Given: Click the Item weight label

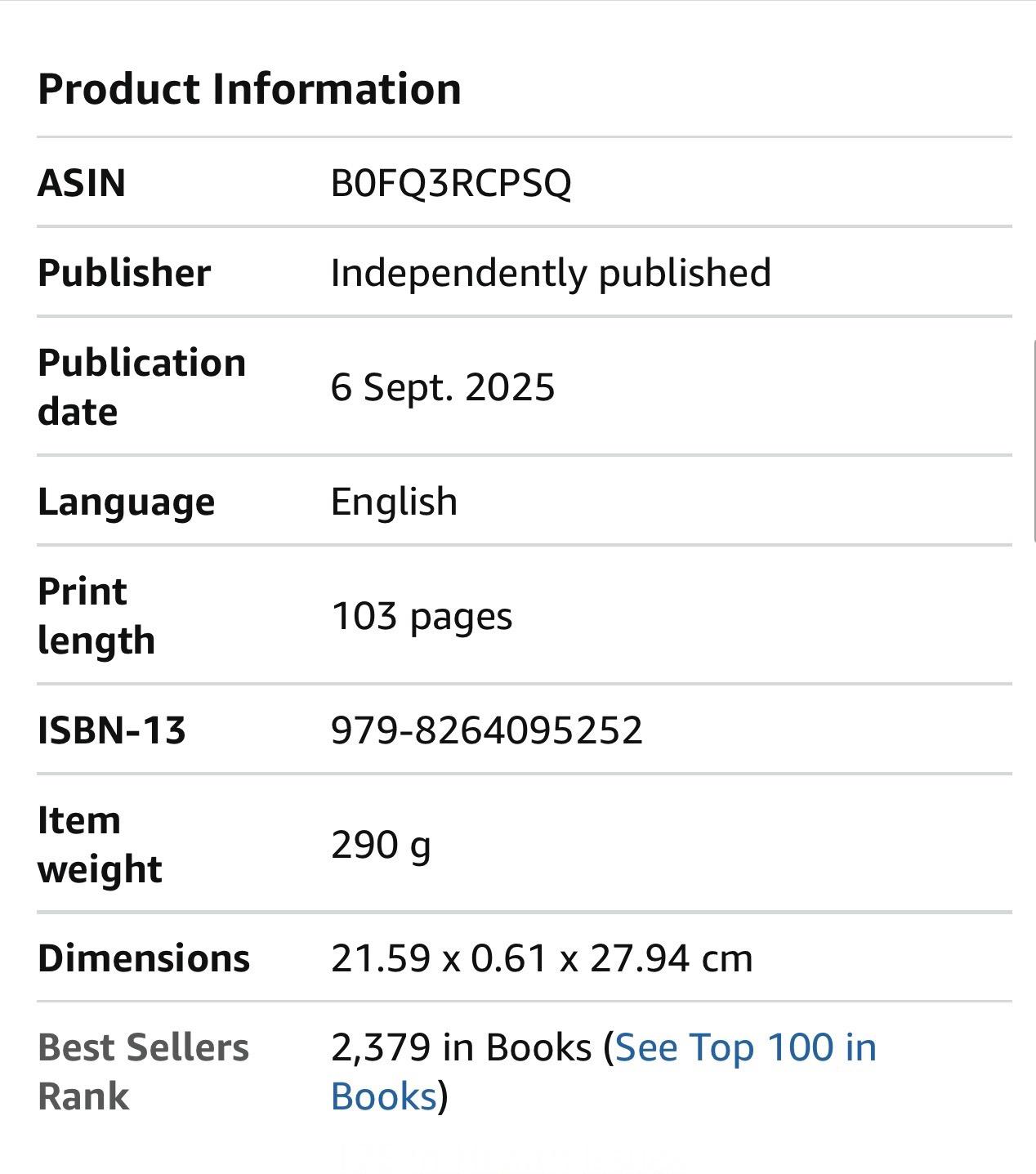Looking at the screenshot, I should click(99, 844).
